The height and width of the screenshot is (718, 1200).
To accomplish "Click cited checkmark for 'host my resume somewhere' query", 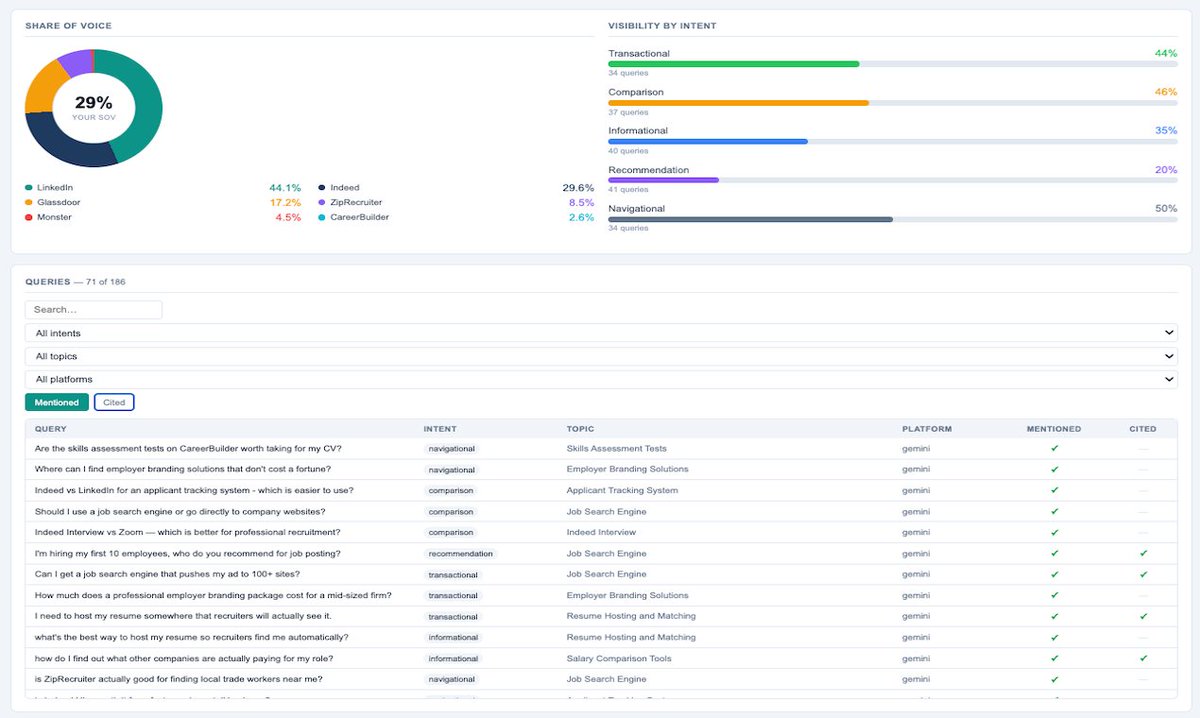I will click(x=1143, y=617).
